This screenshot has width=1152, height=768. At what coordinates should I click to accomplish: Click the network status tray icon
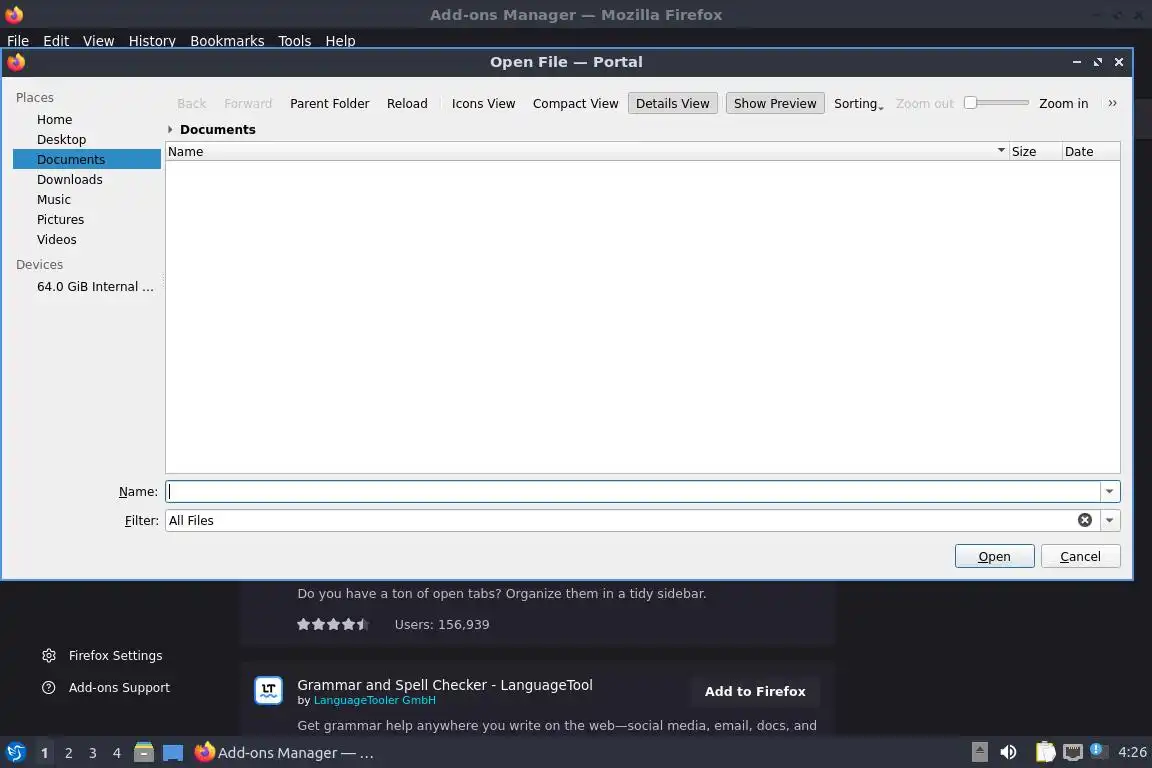(1073, 752)
